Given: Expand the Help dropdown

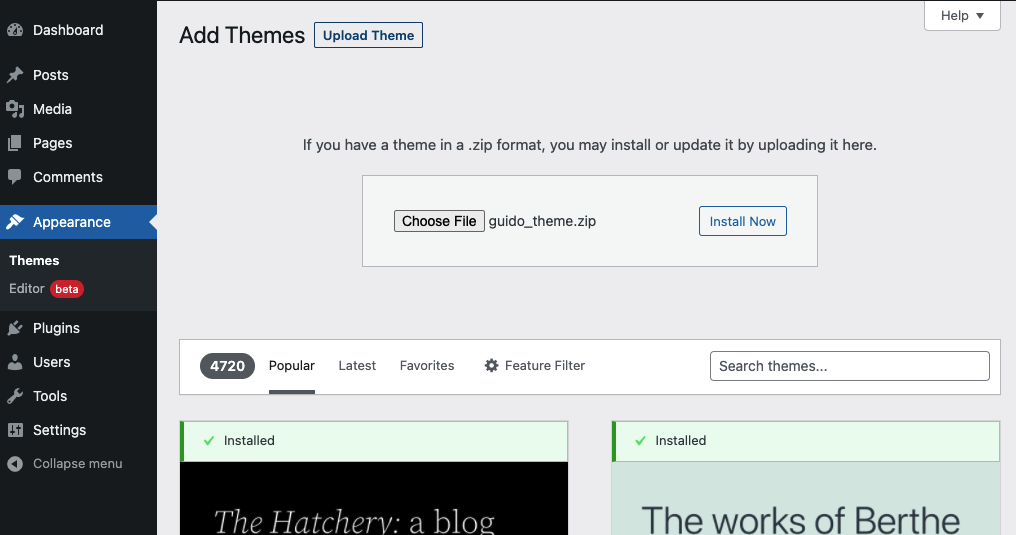Looking at the screenshot, I should [x=962, y=16].
